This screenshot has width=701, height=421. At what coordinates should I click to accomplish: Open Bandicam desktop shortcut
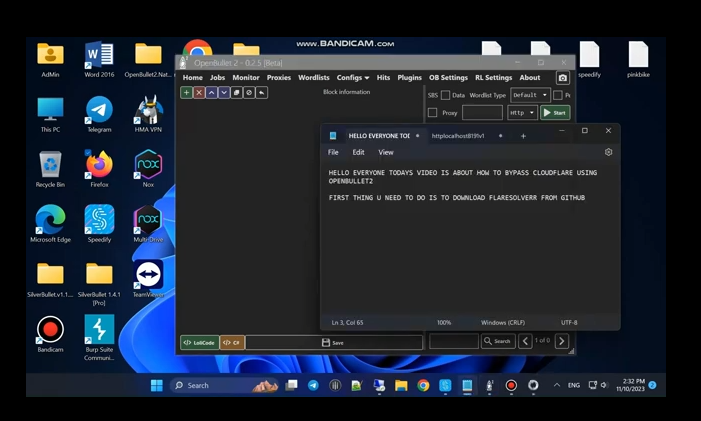click(x=50, y=334)
